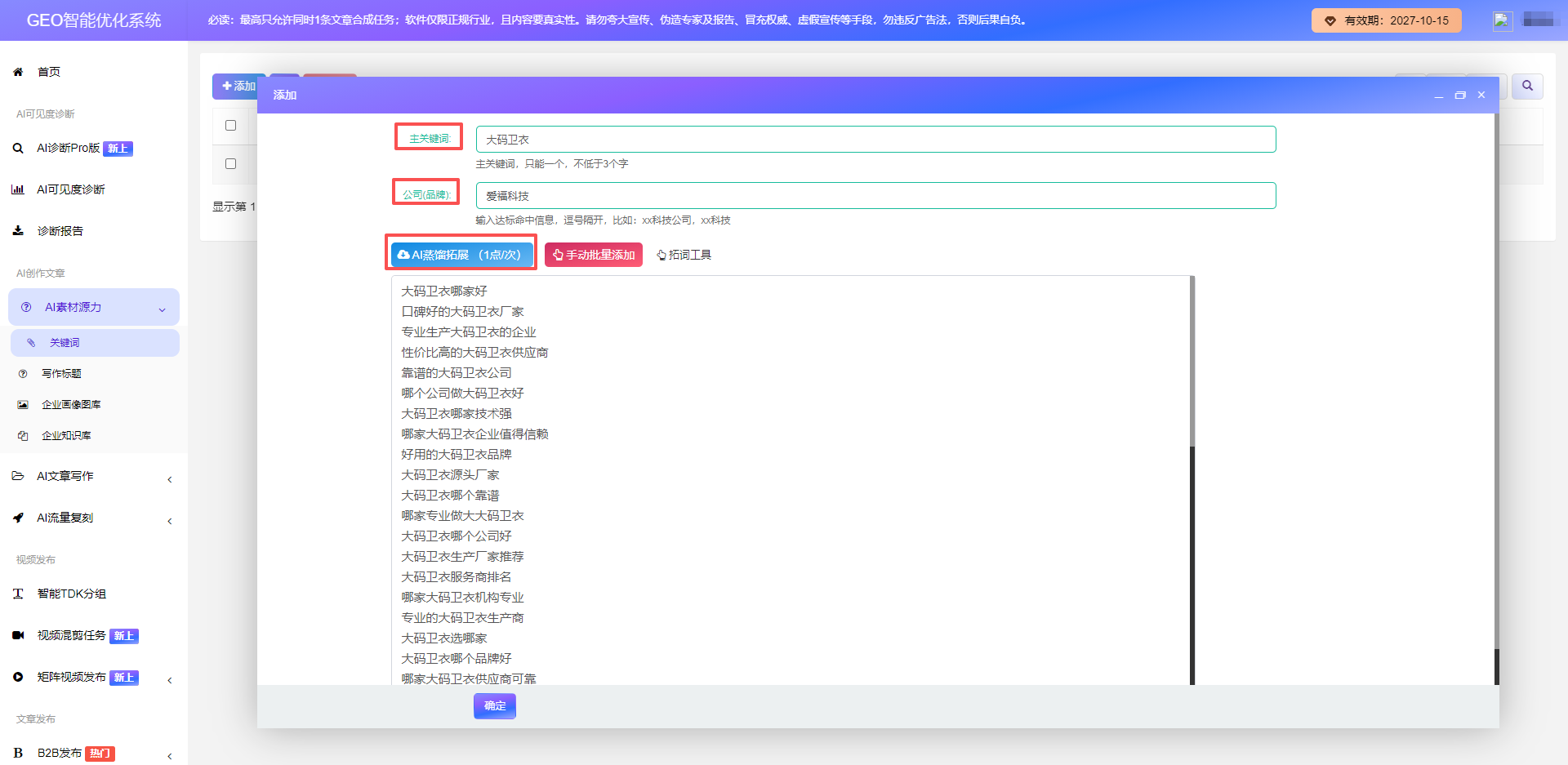
Task: Click the 视频混剪任务 camera icon
Action: [18, 635]
